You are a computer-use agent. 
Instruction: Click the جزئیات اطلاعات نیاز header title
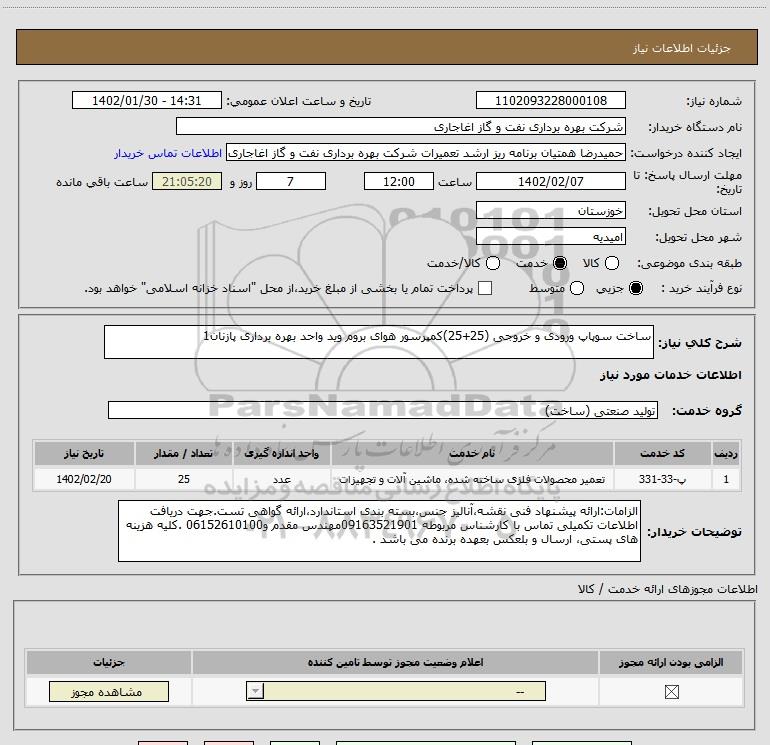coord(681,48)
